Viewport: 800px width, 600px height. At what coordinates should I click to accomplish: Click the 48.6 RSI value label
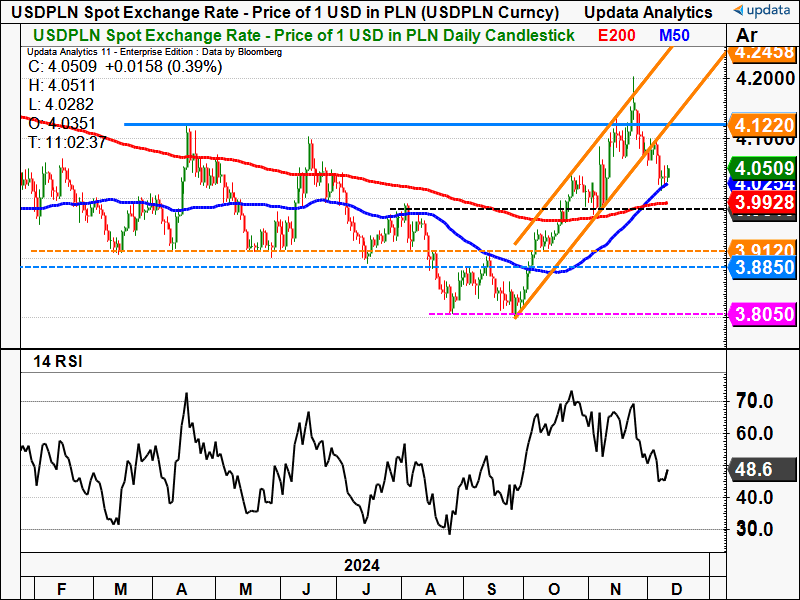coord(763,469)
